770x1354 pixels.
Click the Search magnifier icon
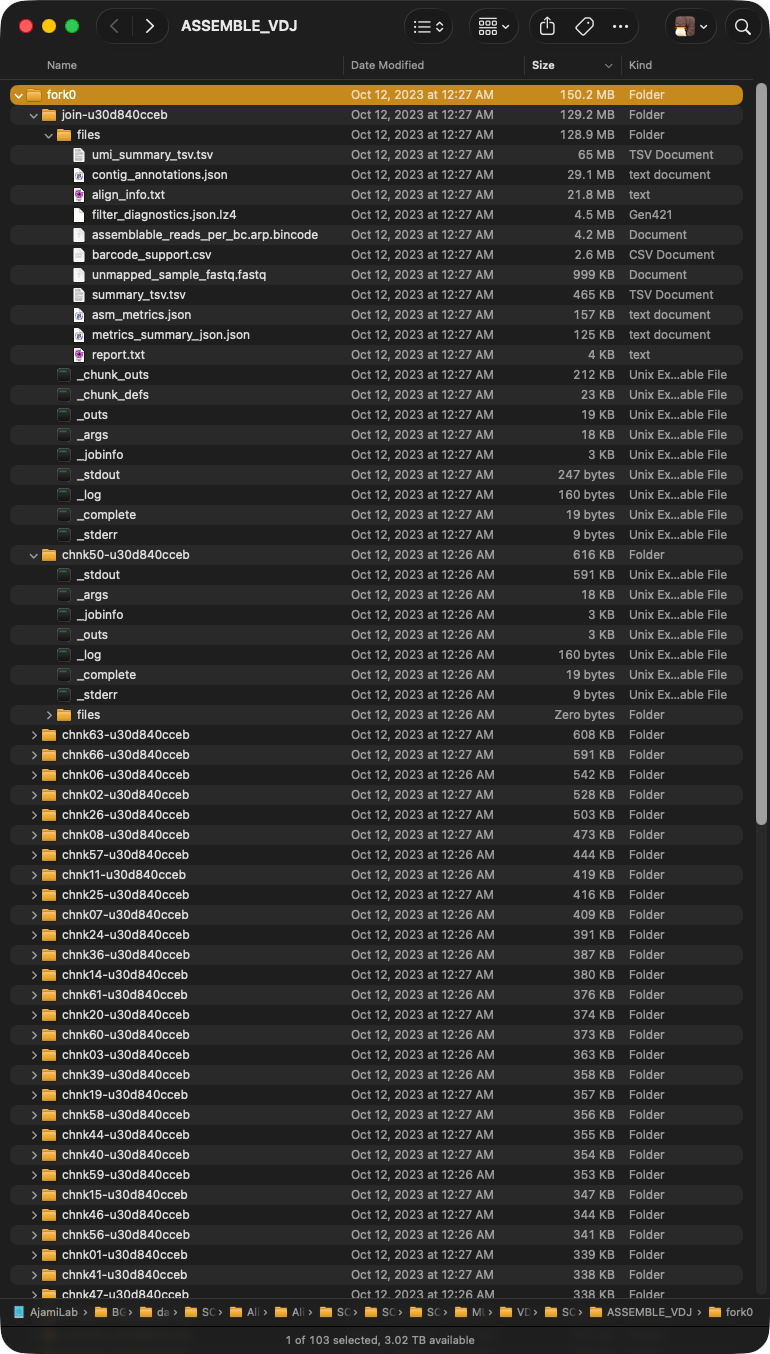742,27
